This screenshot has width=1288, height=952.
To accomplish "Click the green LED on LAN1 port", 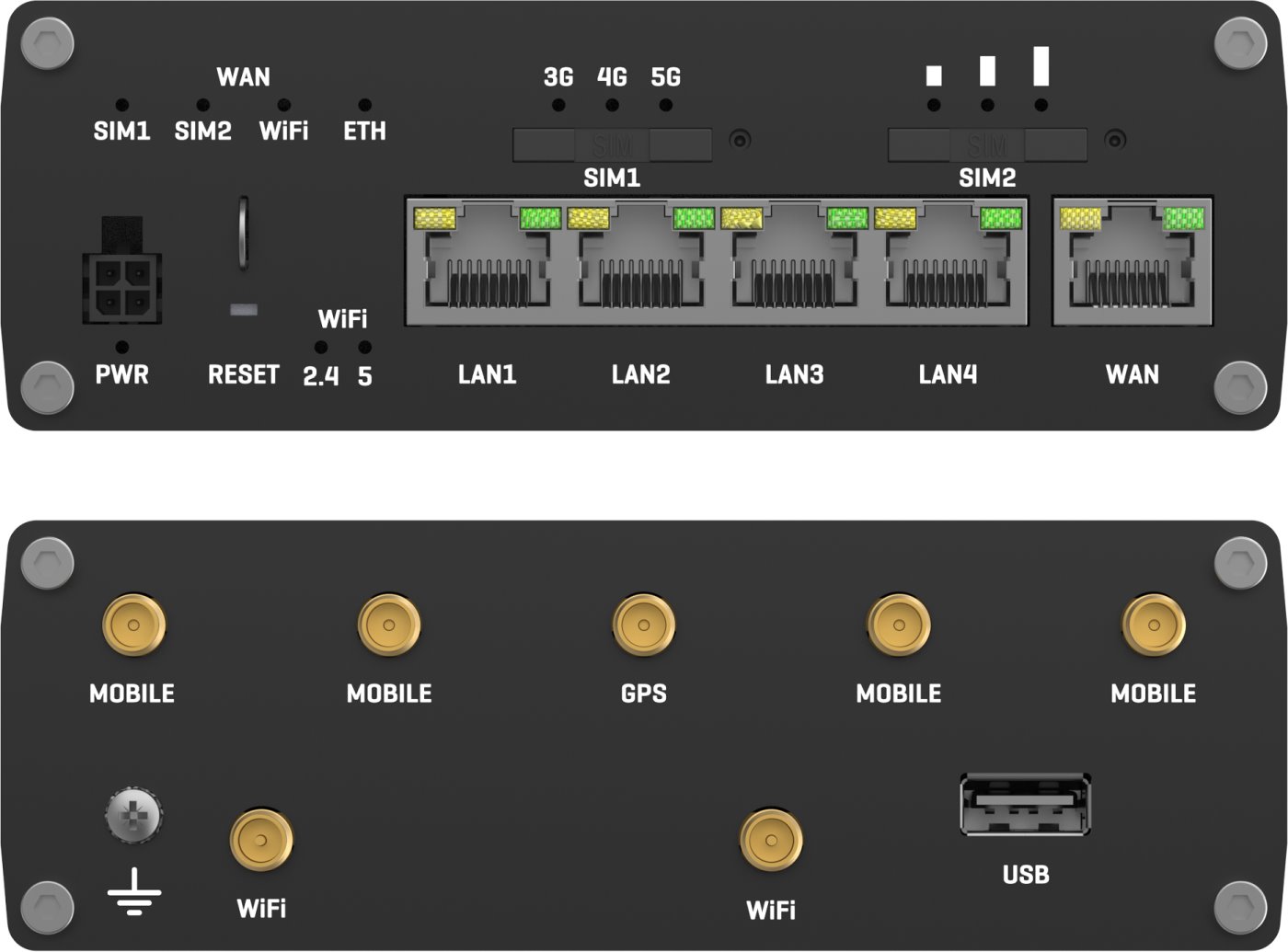I will [540, 219].
